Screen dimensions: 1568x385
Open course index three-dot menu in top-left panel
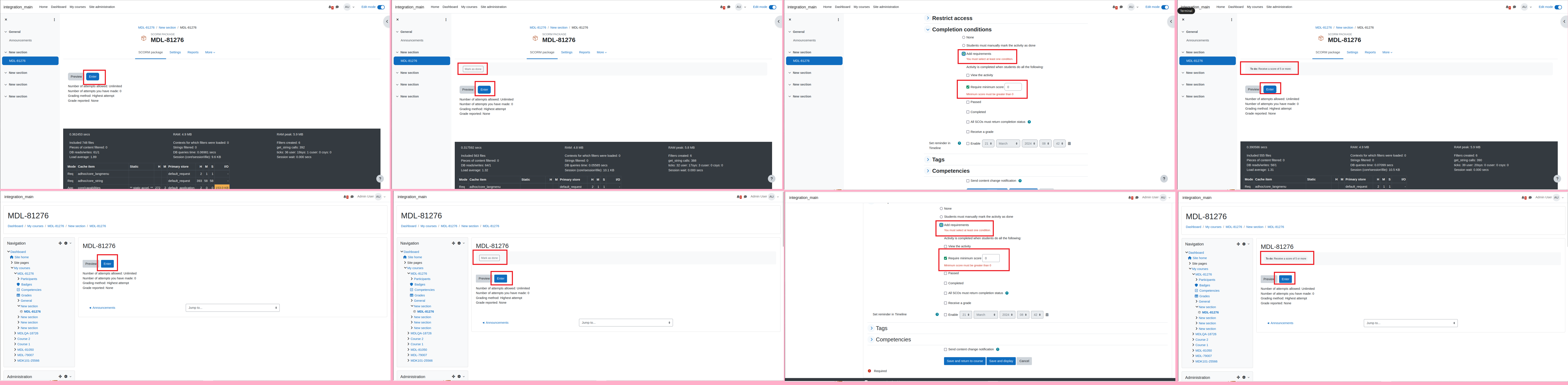coord(54,19)
